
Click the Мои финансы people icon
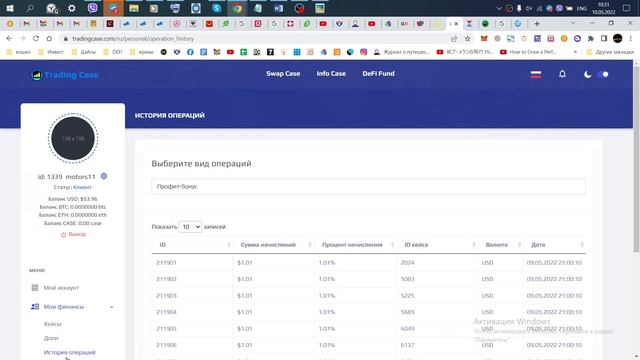[x=35, y=307]
